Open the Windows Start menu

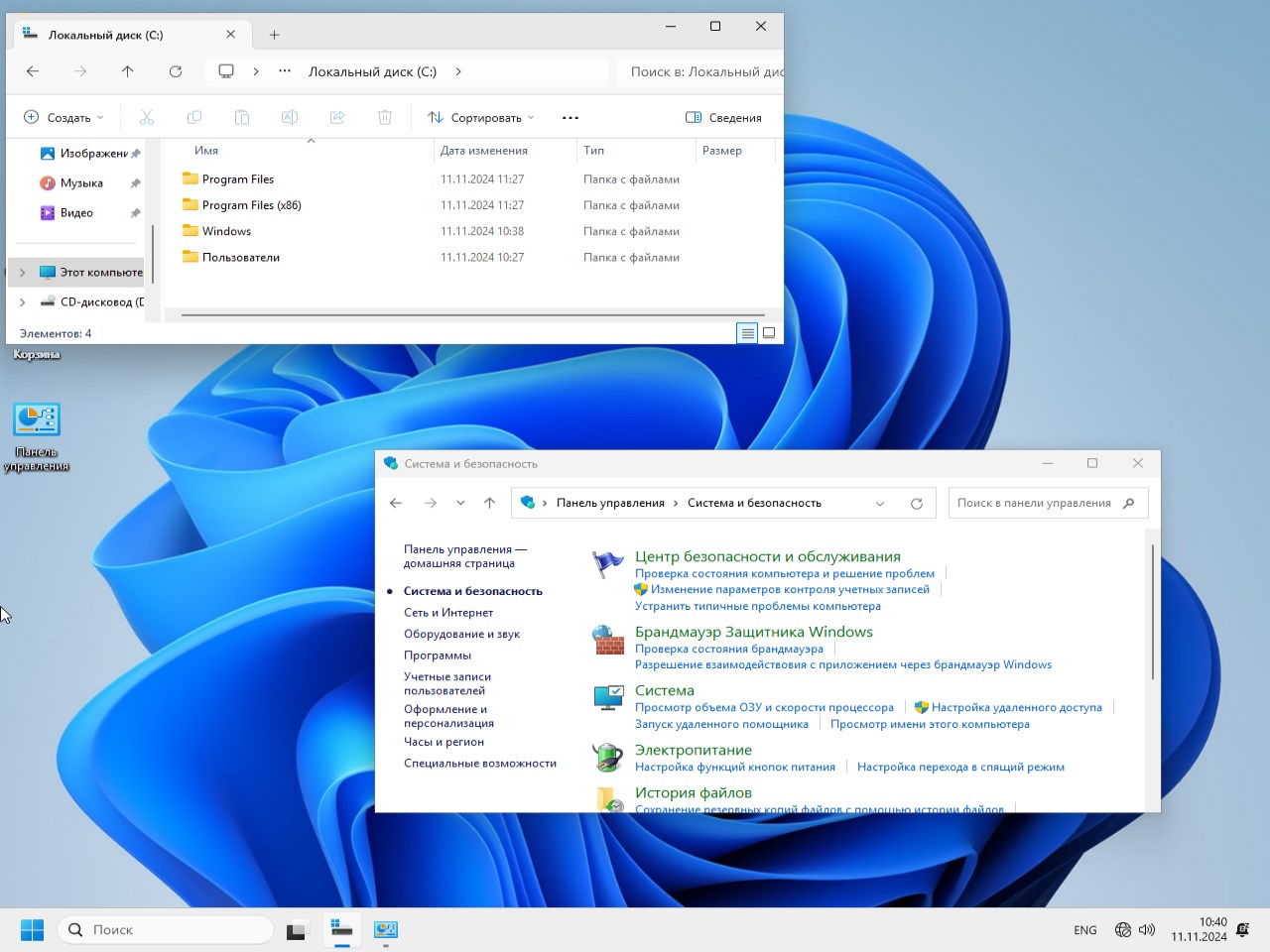(33, 929)
